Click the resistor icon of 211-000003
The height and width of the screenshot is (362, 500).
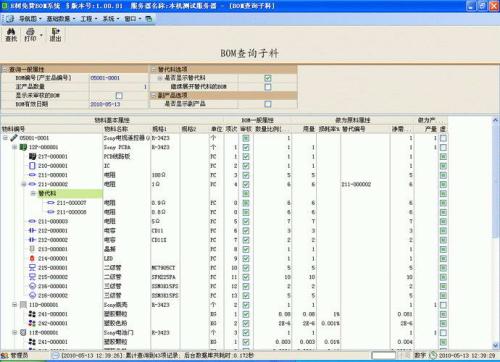click(32, 221)
